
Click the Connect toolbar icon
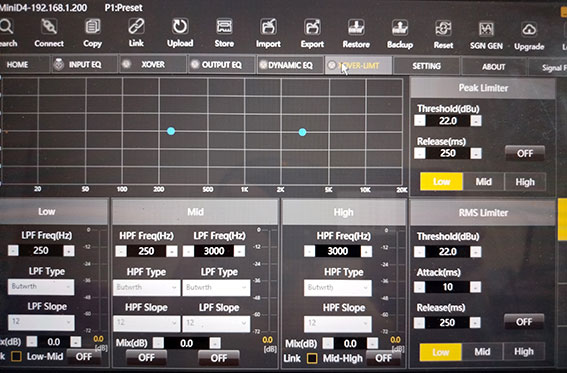coord(49,27)
